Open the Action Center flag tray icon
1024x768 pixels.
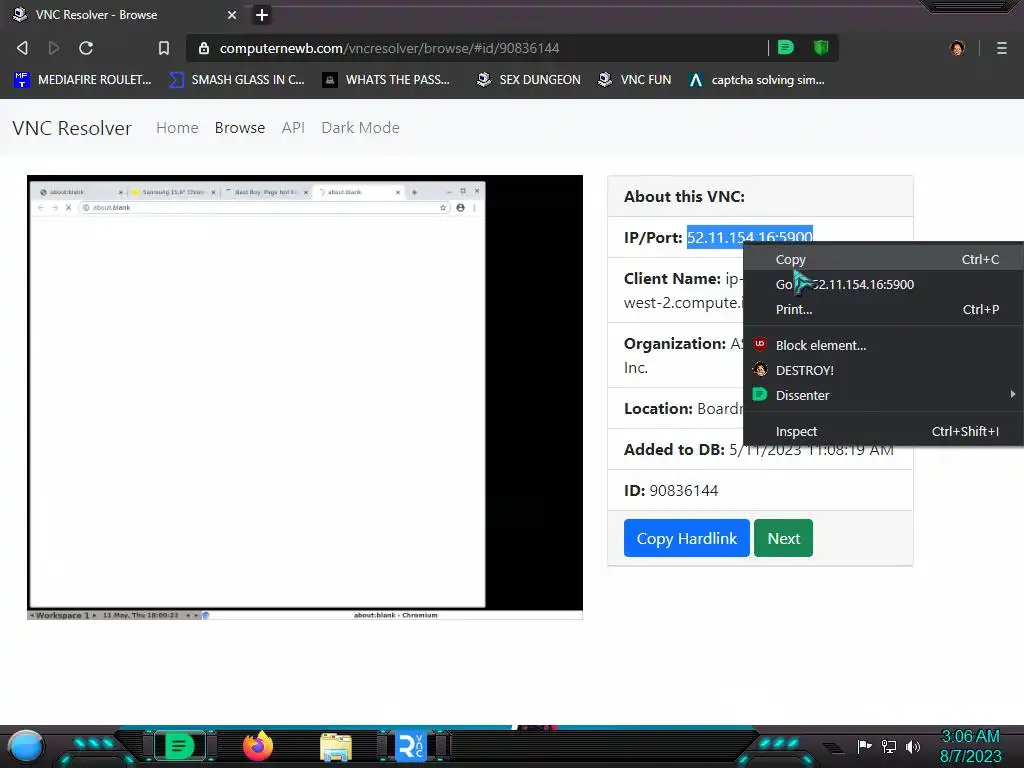click(864, 746)
